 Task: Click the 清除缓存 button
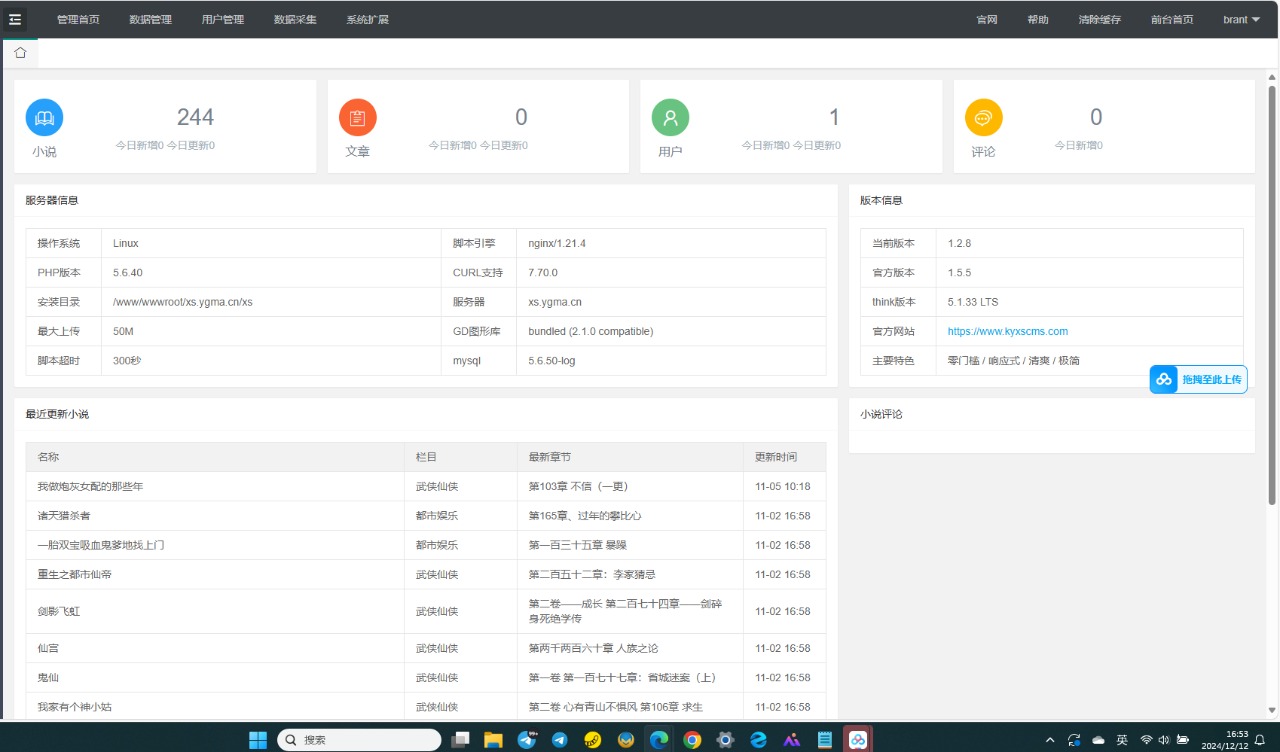point(1099,20)
